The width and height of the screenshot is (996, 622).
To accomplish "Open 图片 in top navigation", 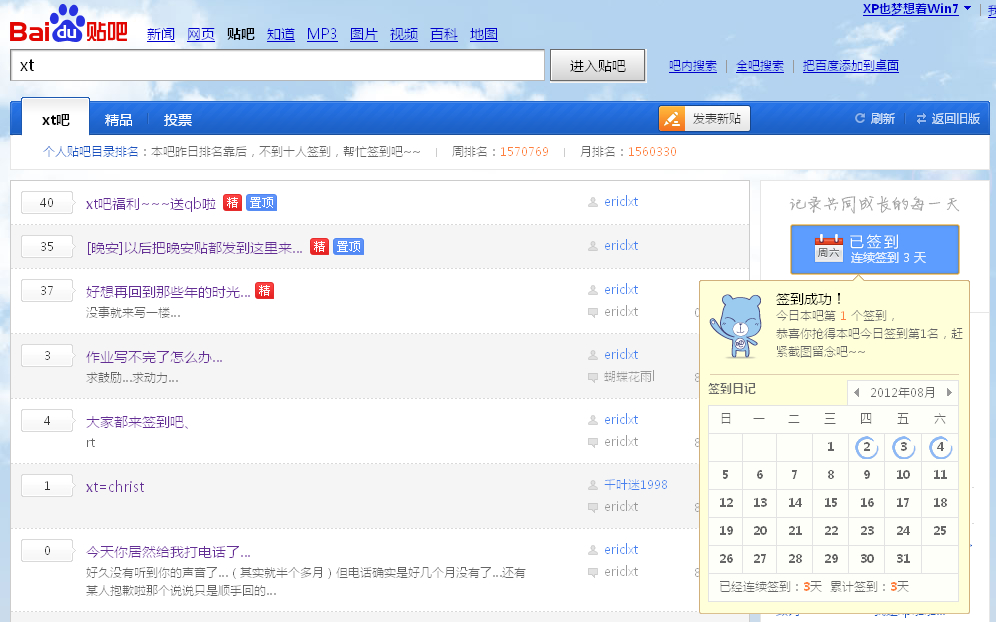I will pyautogui.click(x=364, y=34).
